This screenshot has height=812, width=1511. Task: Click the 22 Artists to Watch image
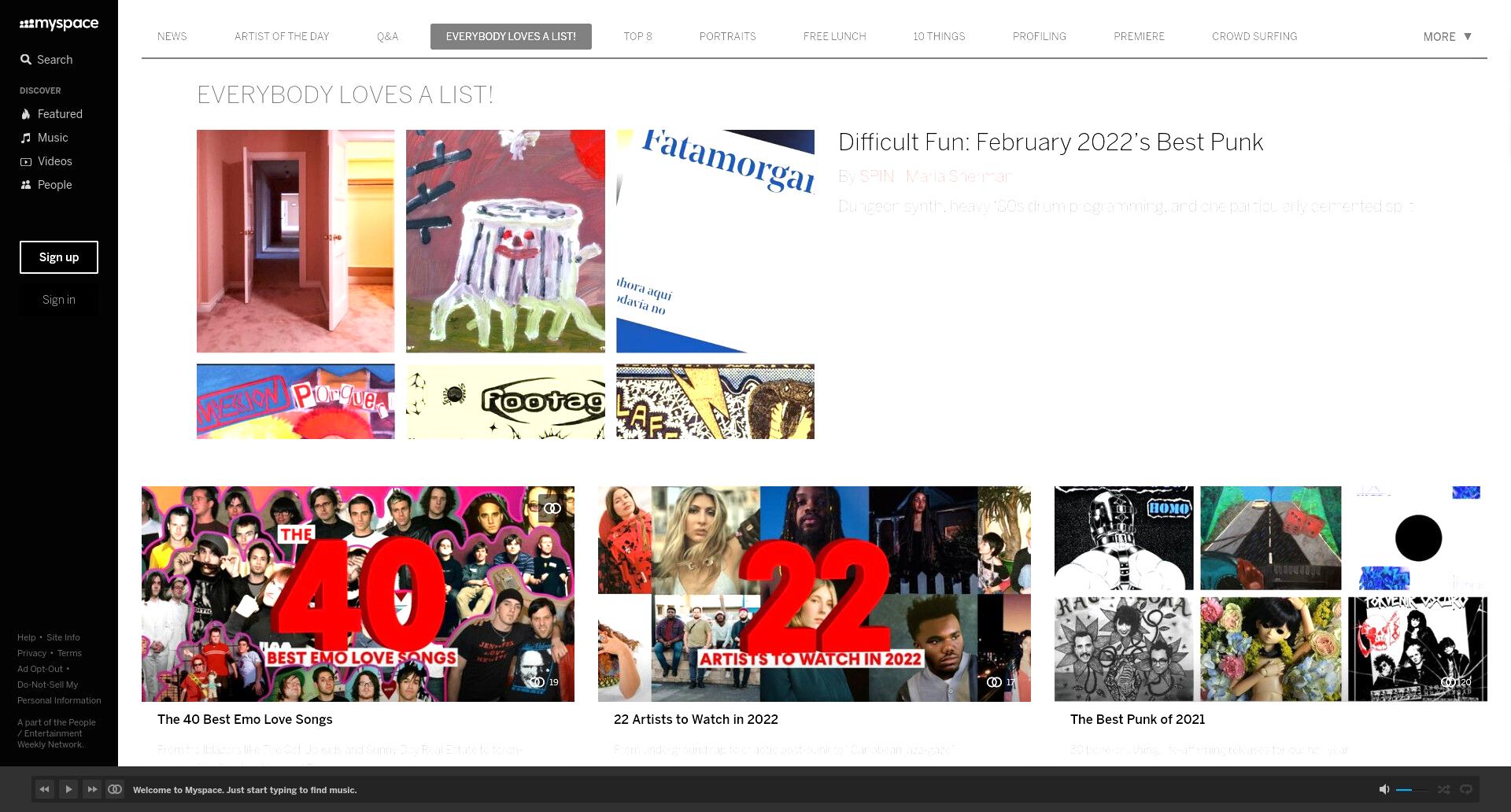[x=815, y=594]
